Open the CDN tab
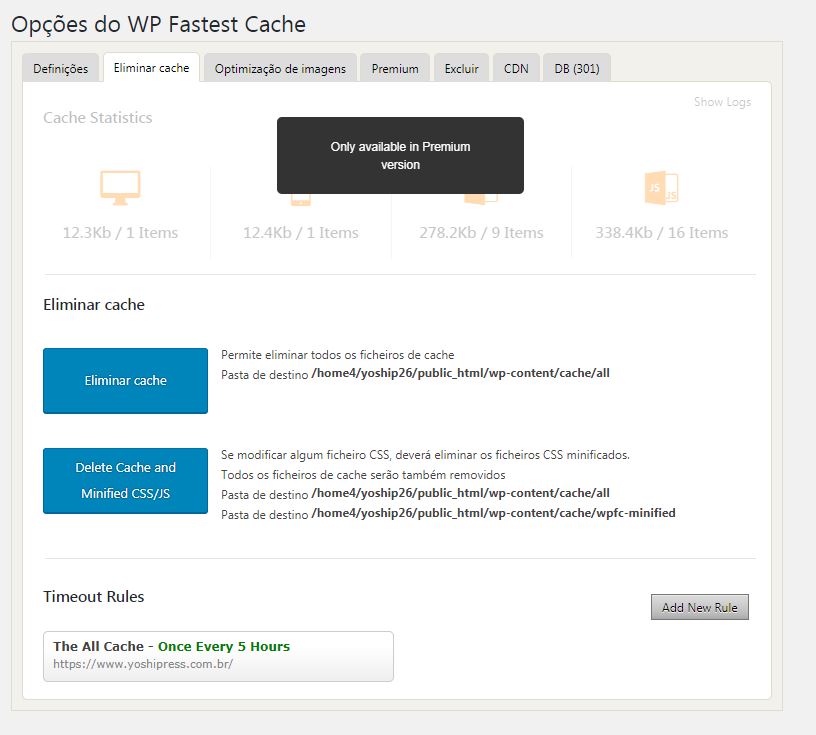 click(x=516, y=68)
